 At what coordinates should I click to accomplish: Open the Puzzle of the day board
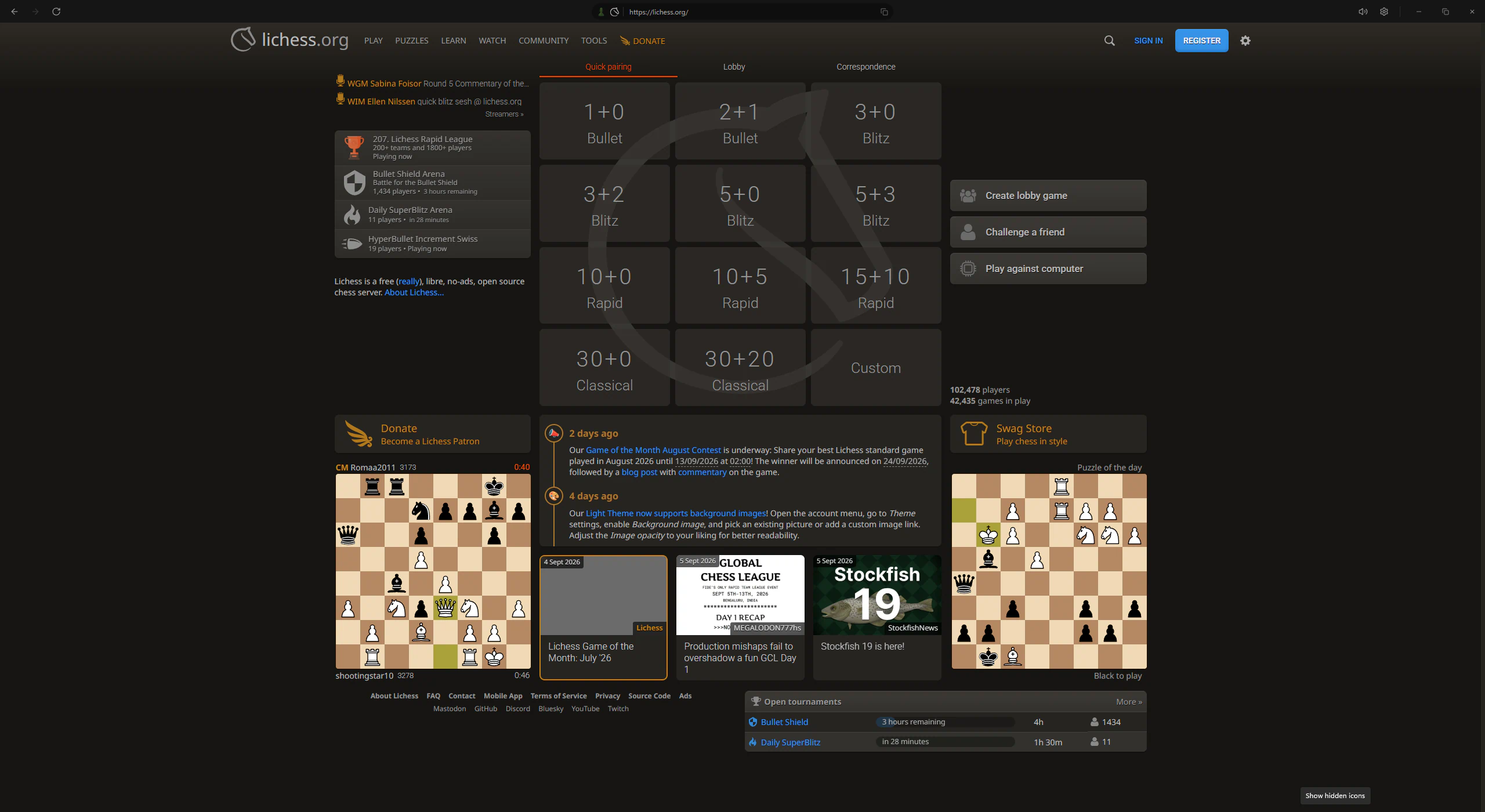click(1049, 571)
